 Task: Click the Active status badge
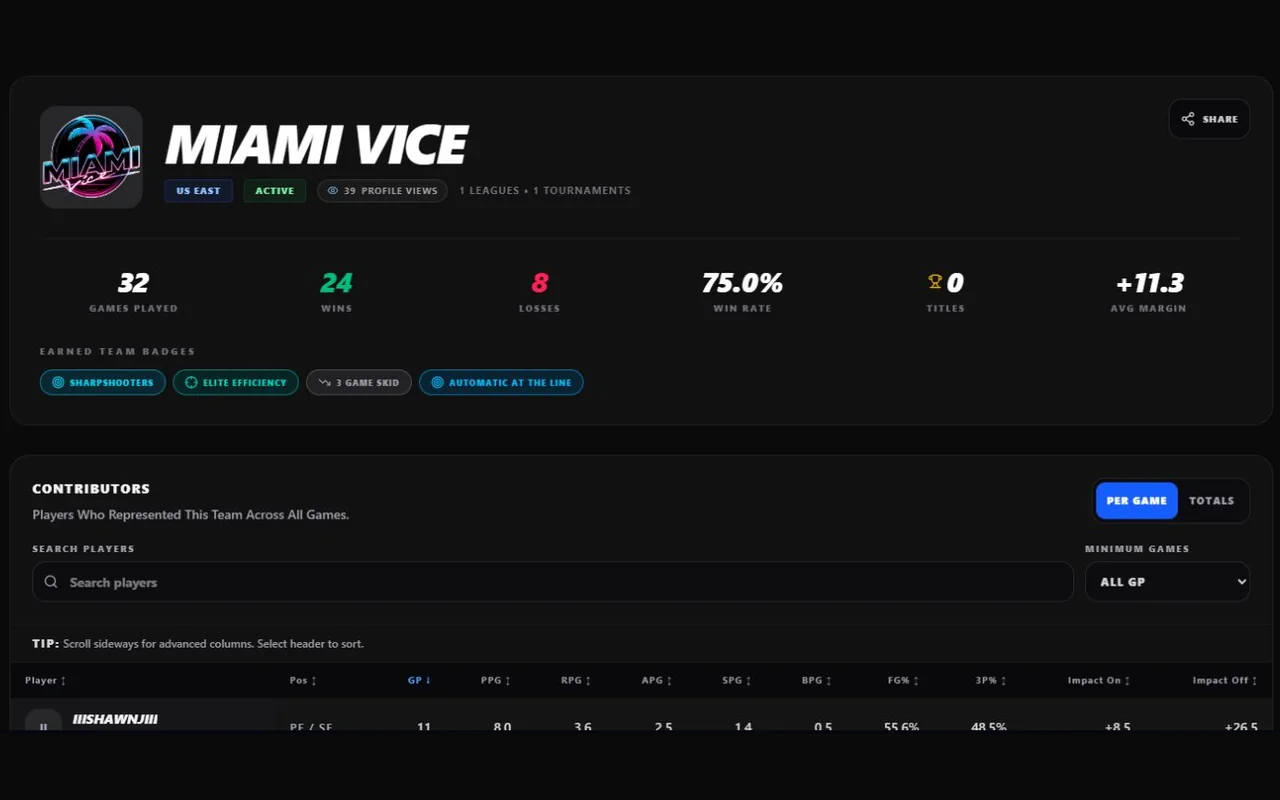coord(275,190)
